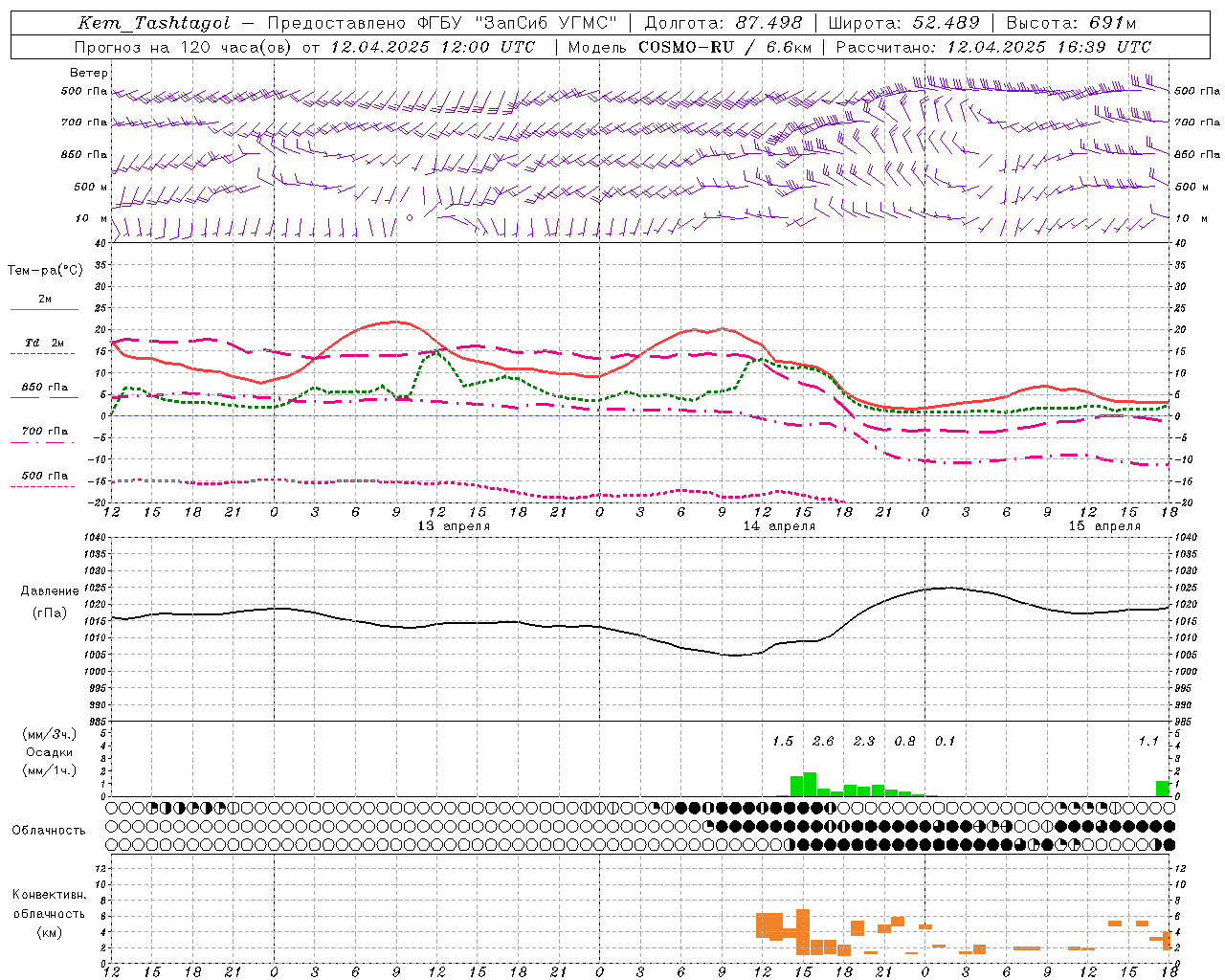Click the Осадки label
The height and width of the screenshot is (980, 1225).
50,752
